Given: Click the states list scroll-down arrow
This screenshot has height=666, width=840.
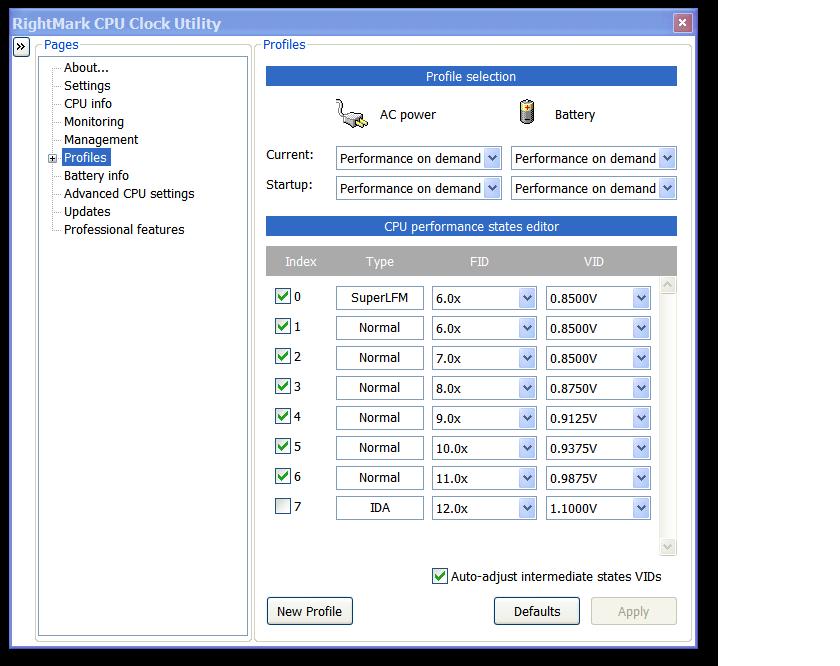Looking at the screenshot, I should coord(668,547).
